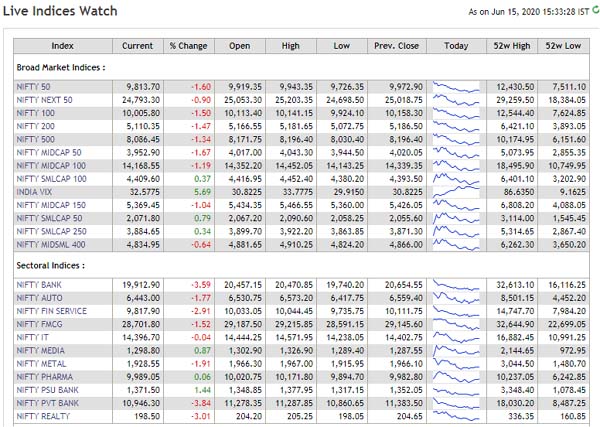600x427 pixels.
Task: Open the NIFTY AUTO link
Action: pos(39,298)
